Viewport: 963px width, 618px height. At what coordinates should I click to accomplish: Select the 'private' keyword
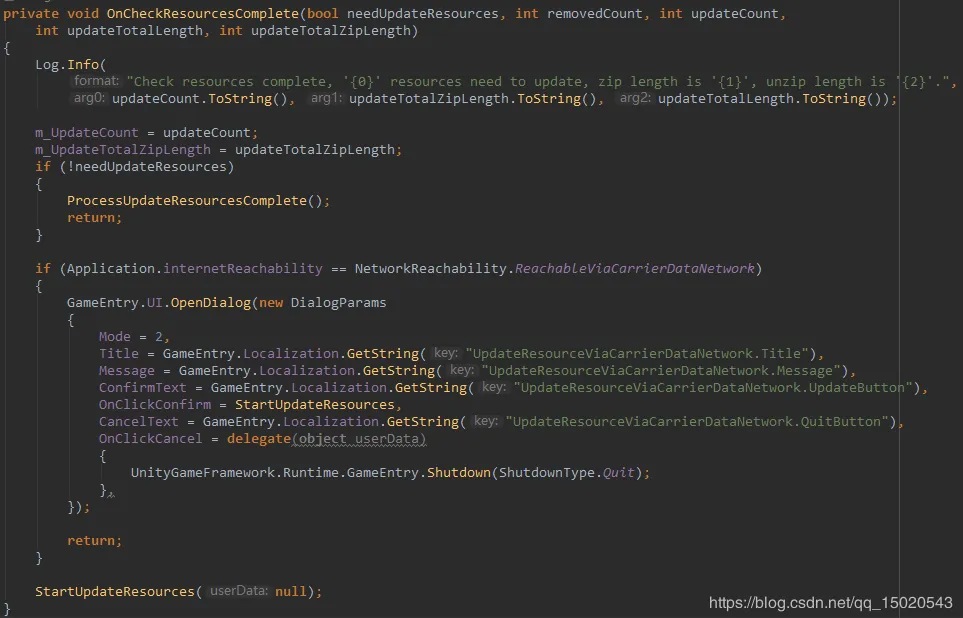pos(31,14)
